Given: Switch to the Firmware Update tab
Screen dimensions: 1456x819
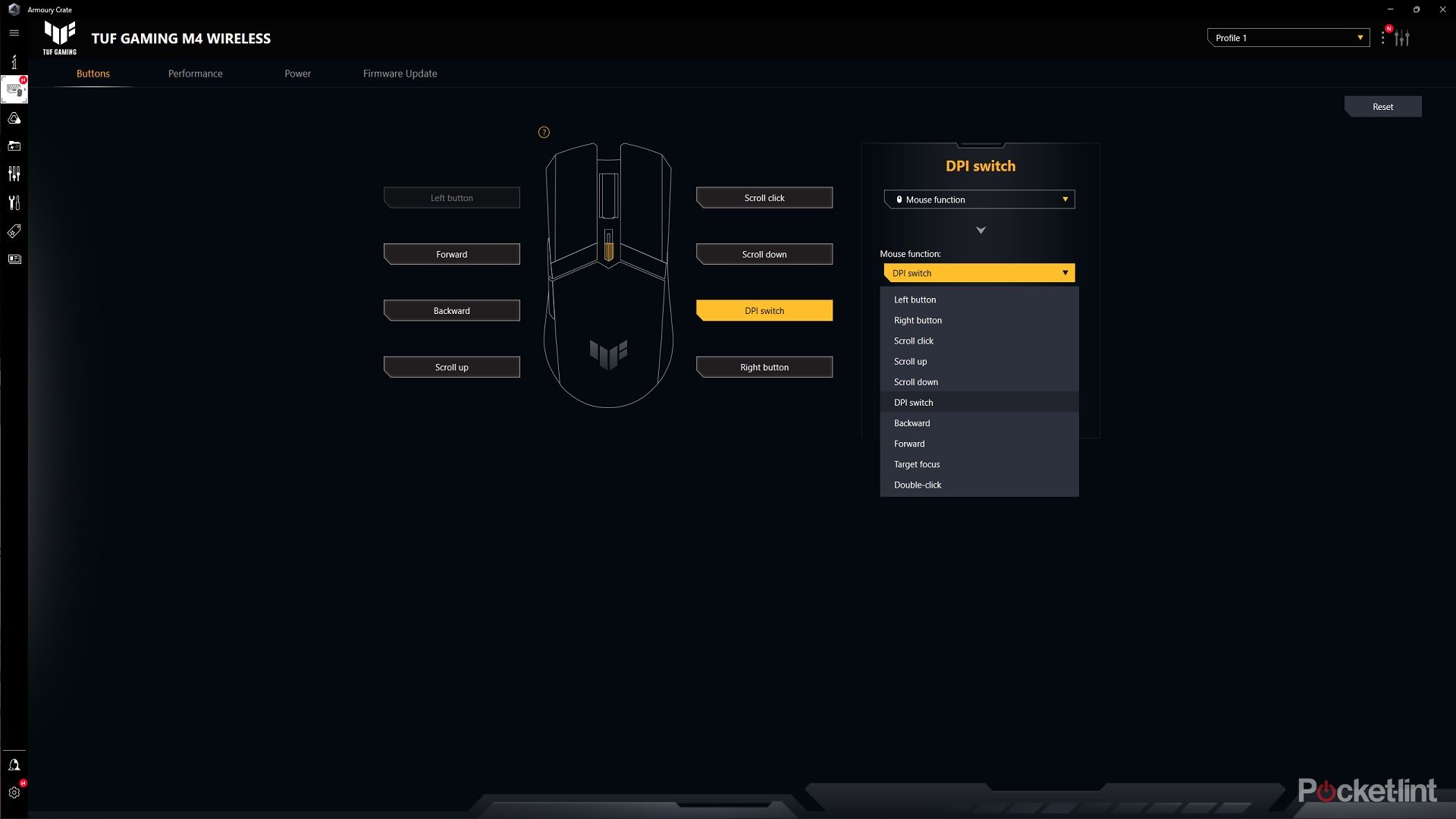Looking at the screenshot, I should pos(400,74).
